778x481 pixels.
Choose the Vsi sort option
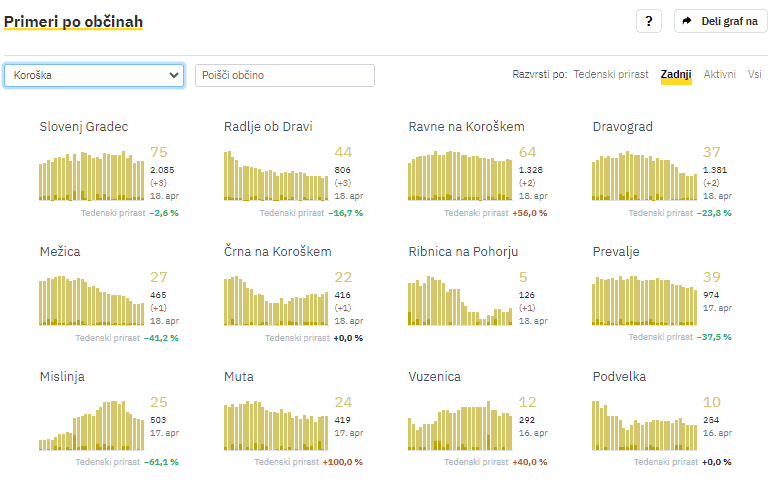[x=754, y=75]
